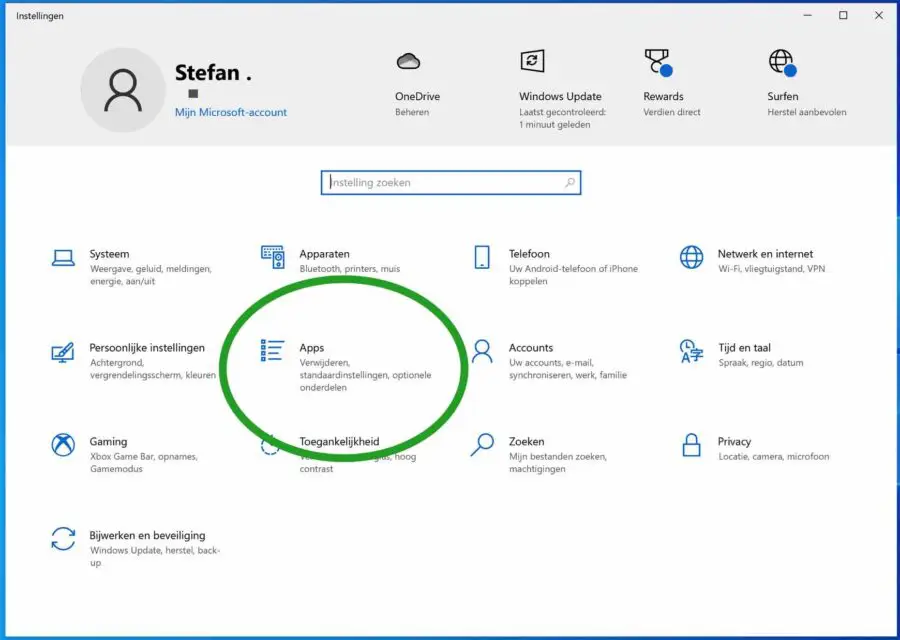Maximize the Instellingen window
This screenshot has width=900, height=640.
(x=843, y=15)
